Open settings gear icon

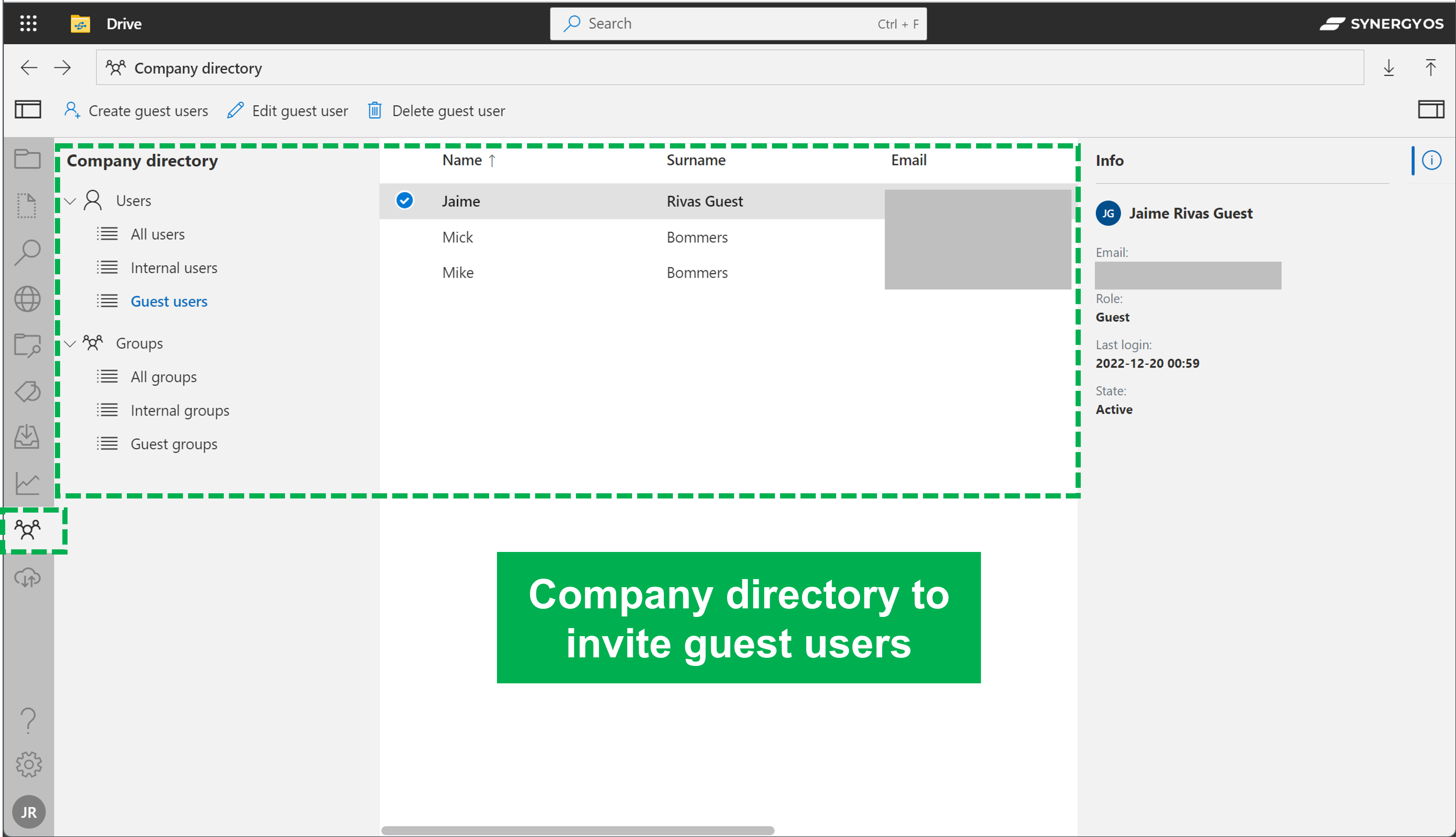pyautogui.click(x=28, y=765)
